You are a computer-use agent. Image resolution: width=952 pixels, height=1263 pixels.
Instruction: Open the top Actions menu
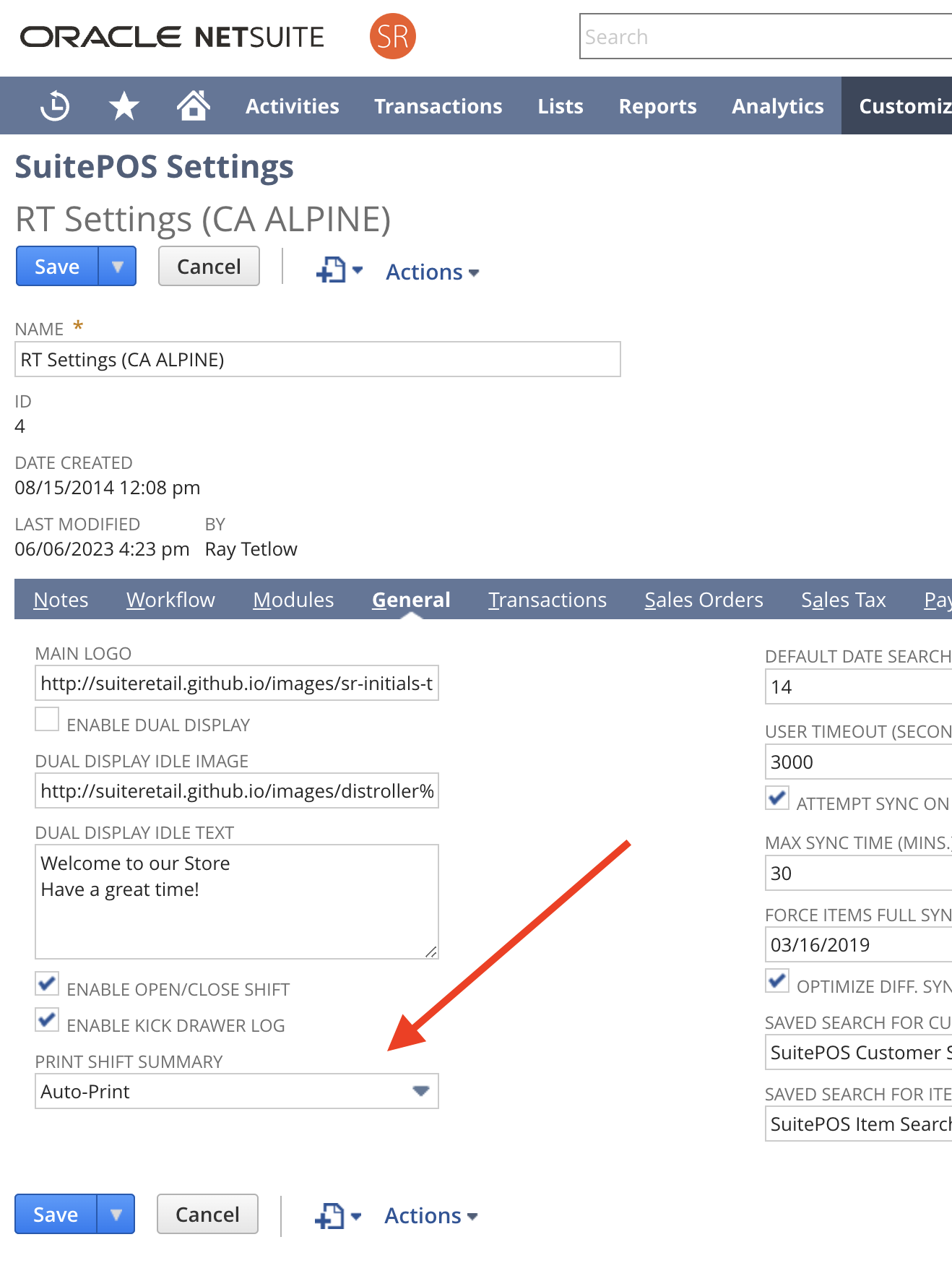(432, 272)
